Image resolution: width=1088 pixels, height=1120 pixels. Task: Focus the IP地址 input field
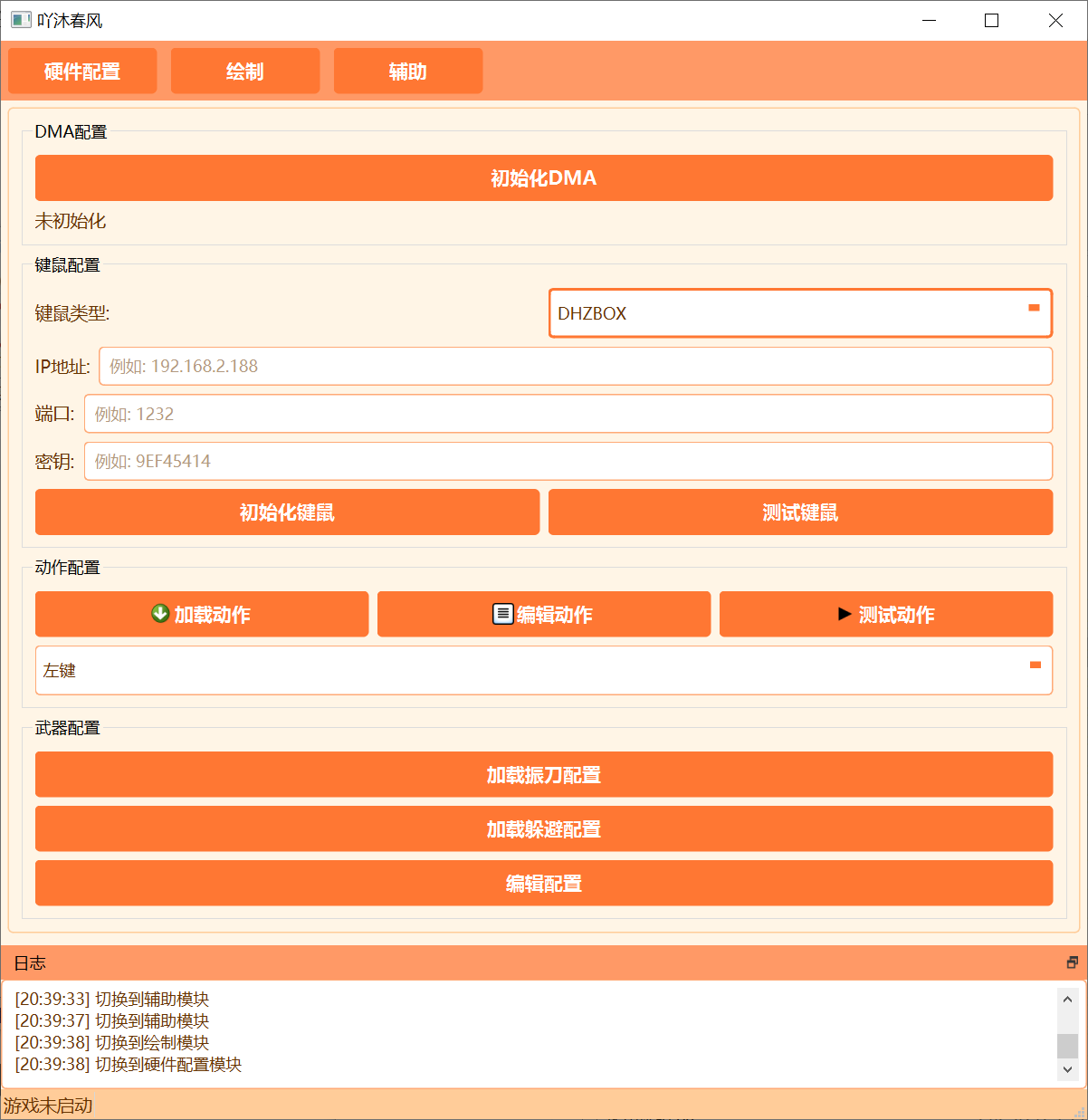(x=575, y=366)
